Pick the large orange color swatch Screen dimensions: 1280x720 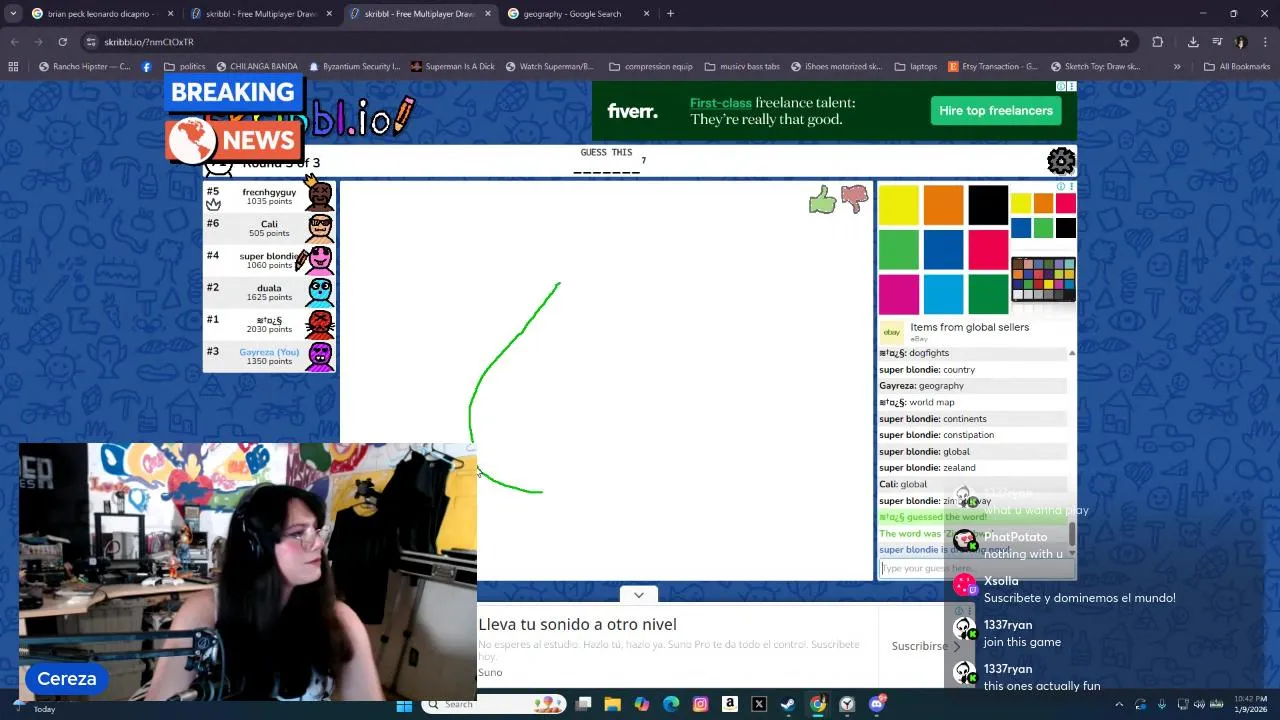[x=943, y=205]
